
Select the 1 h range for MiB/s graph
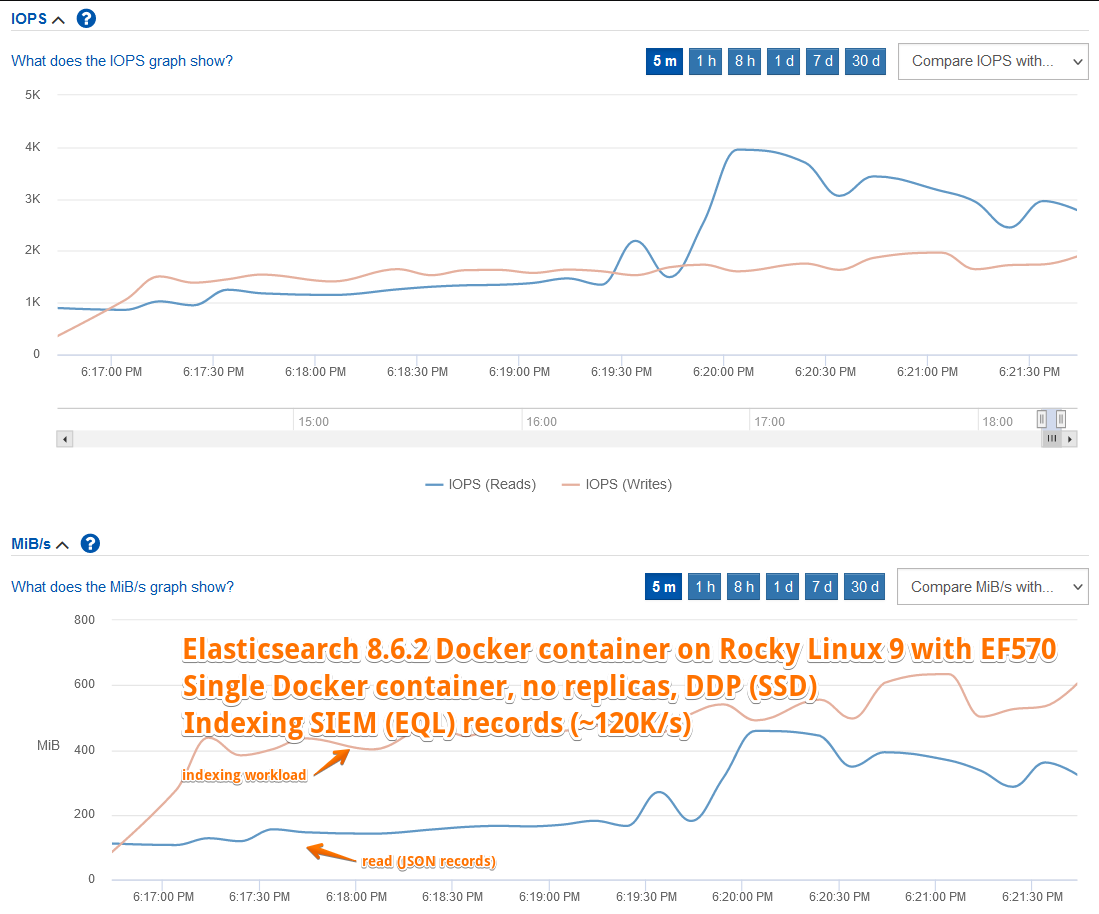click(704, 587)
